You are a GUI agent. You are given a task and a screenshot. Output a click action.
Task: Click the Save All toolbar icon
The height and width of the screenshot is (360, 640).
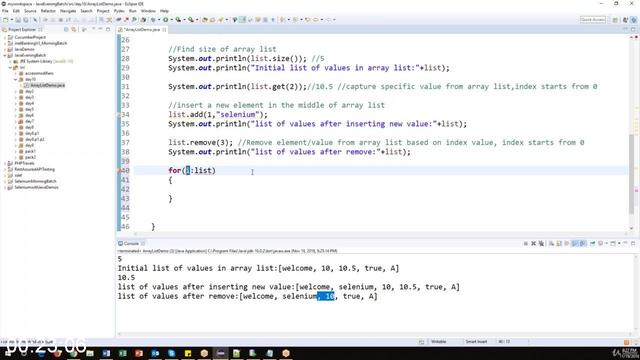tap(26, 20)
